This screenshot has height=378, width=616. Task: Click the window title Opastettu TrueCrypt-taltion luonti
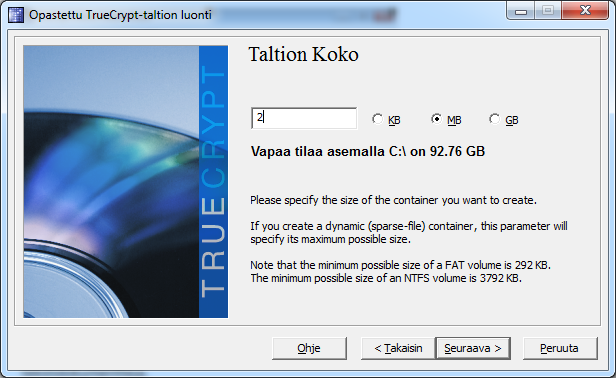[x=120, y=15]
